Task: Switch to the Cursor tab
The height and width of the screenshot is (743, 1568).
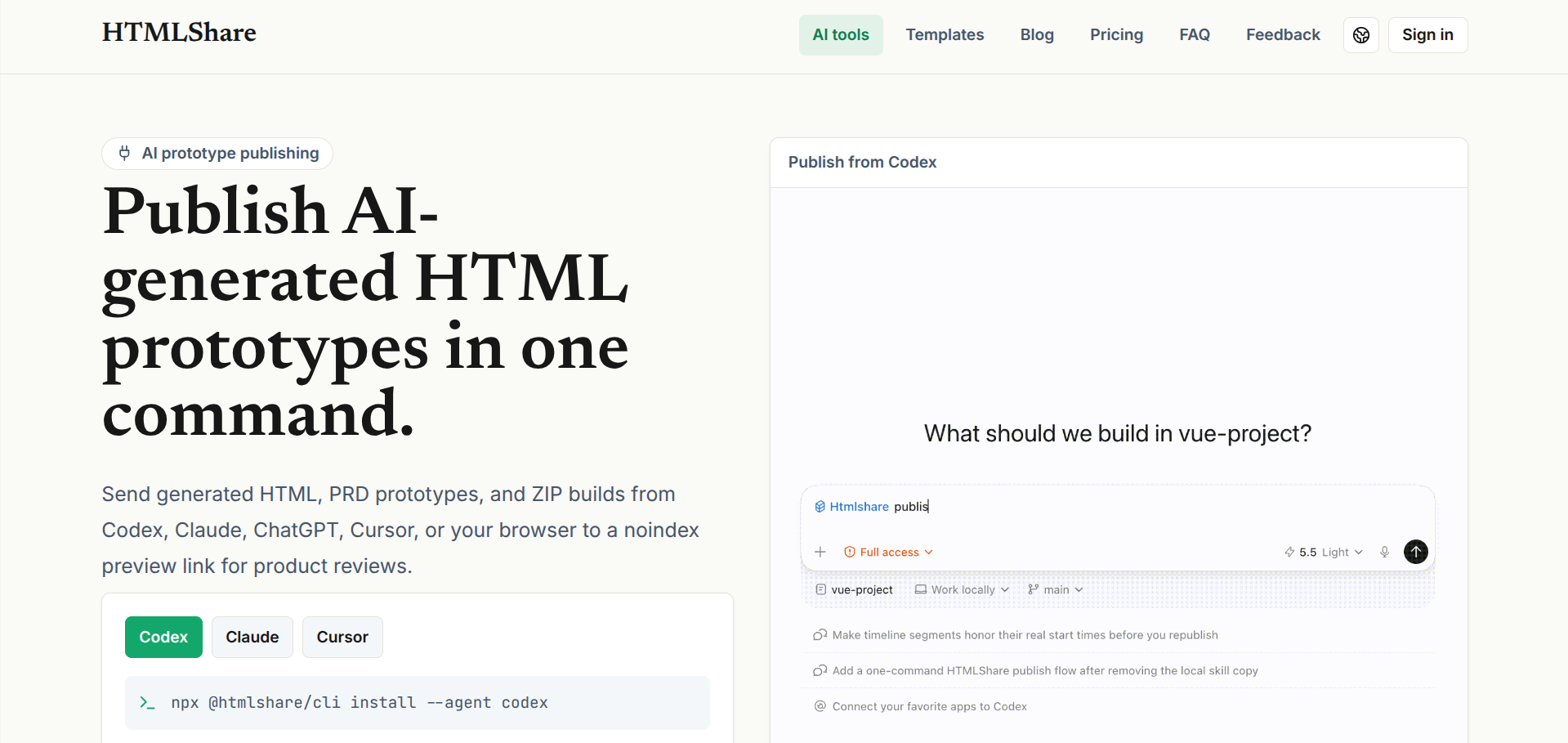Action: point(342,637)
